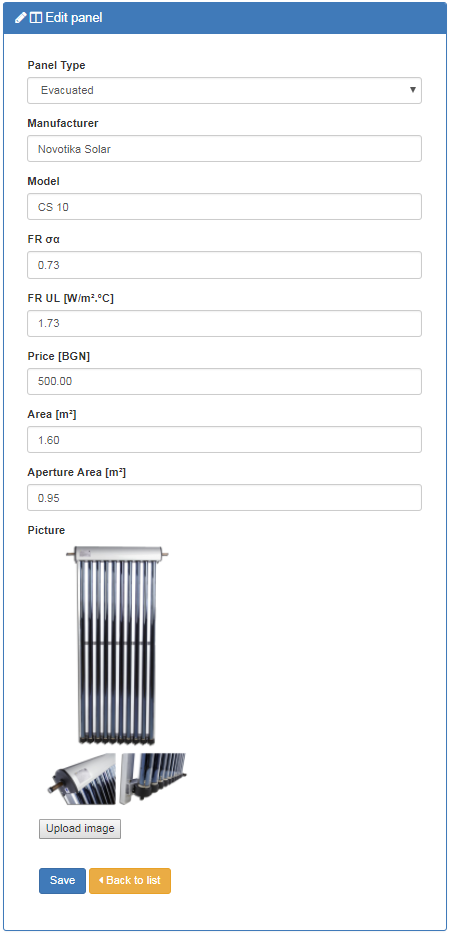This screenshot has width=451, height=936.
Task: Select the FR UL value field
Action: click(224, 324)
